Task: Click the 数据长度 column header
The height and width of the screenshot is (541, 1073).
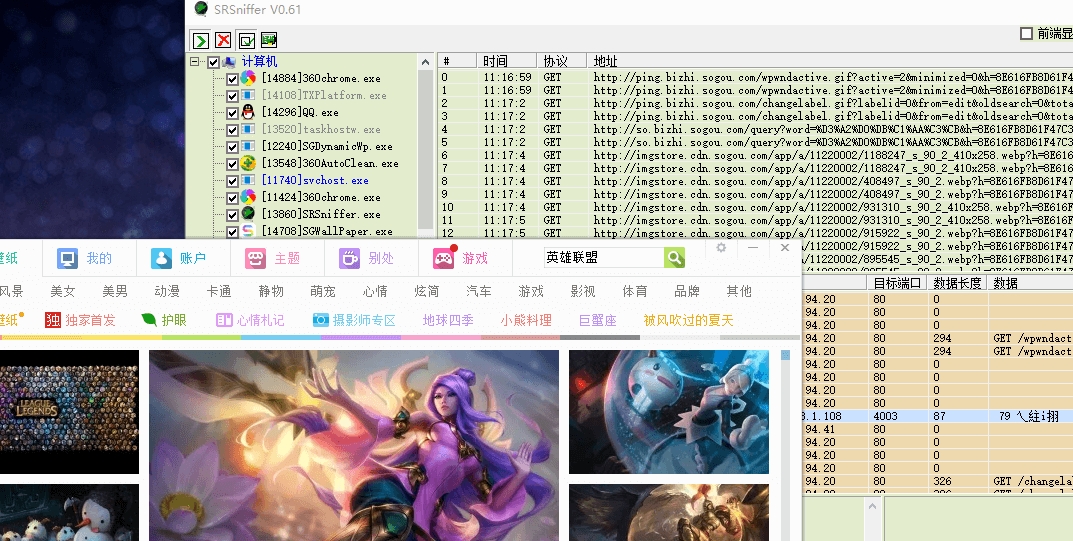Action: 957,282
